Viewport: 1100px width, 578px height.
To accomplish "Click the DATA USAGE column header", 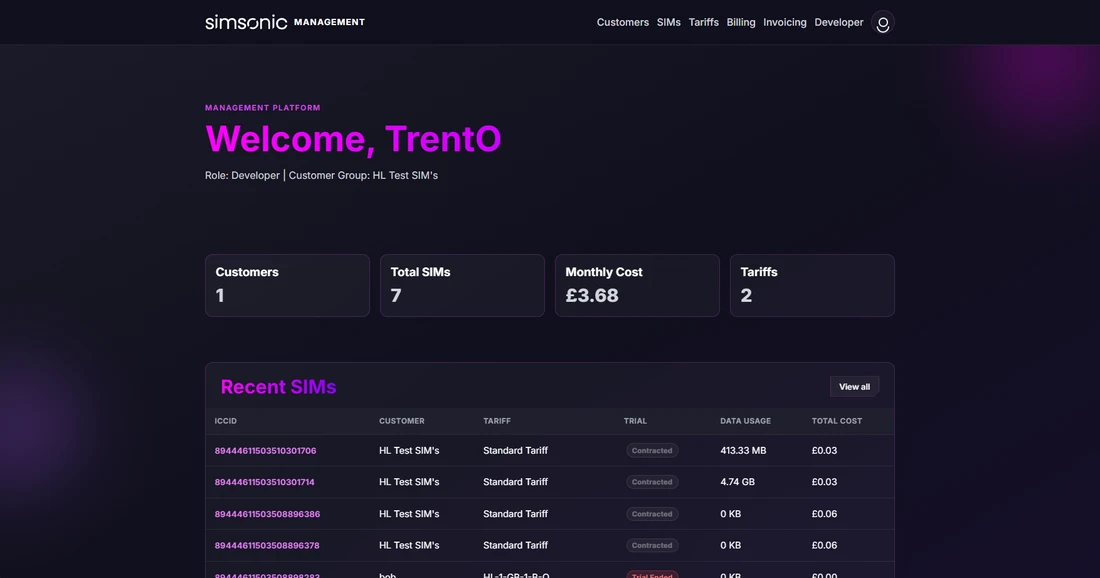I will pos(745,421).
